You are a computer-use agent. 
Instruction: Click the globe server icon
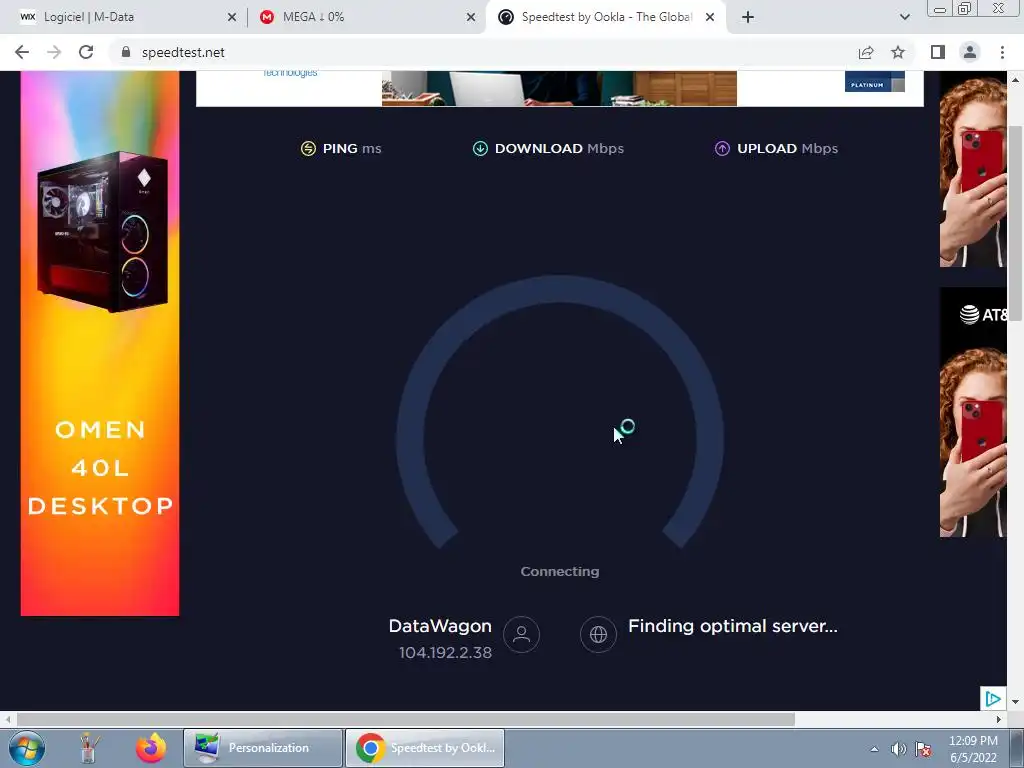[598, 634]
